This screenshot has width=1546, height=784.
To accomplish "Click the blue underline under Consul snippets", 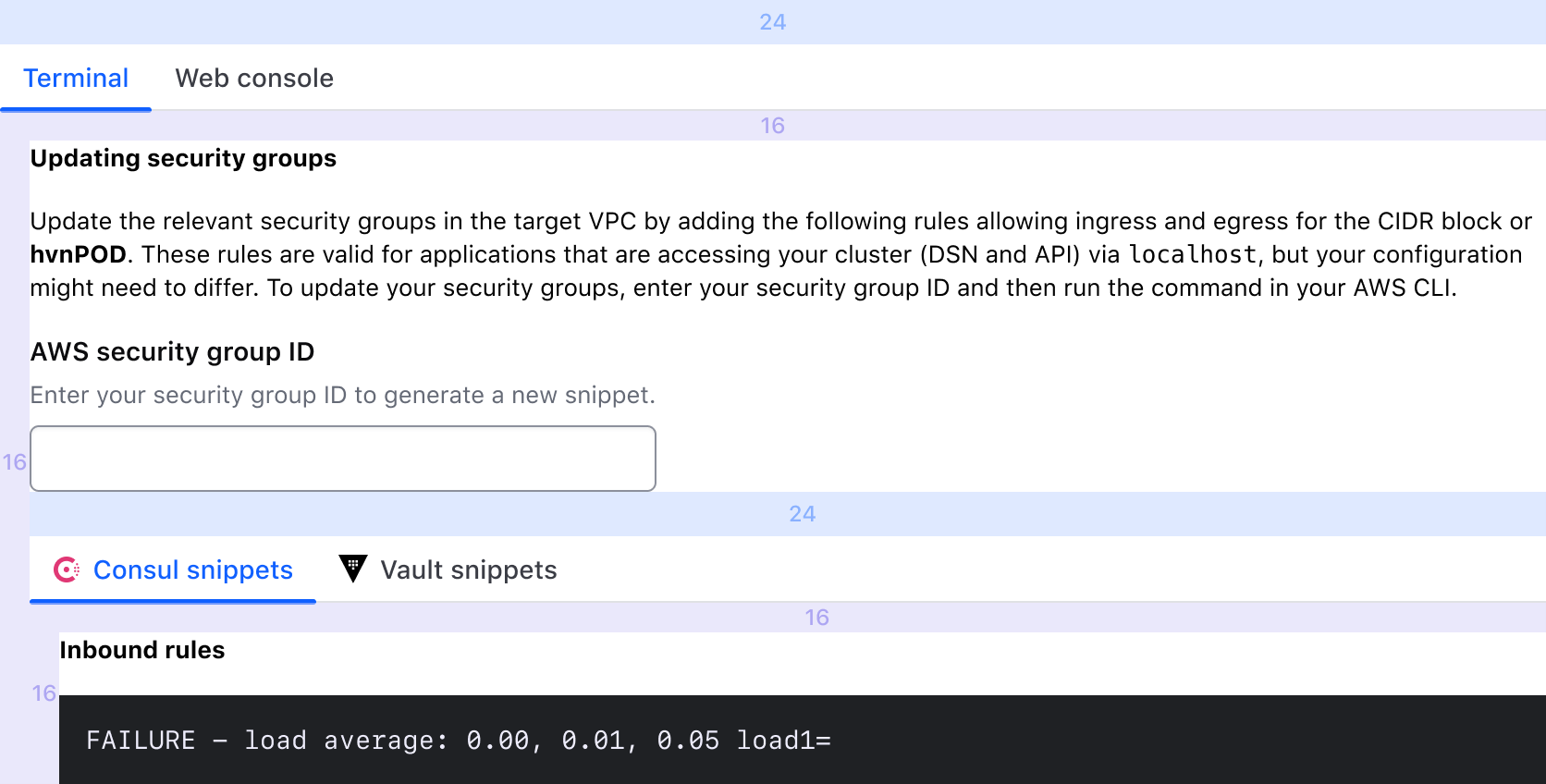I will pyautogui.click(x=172, y=600).
